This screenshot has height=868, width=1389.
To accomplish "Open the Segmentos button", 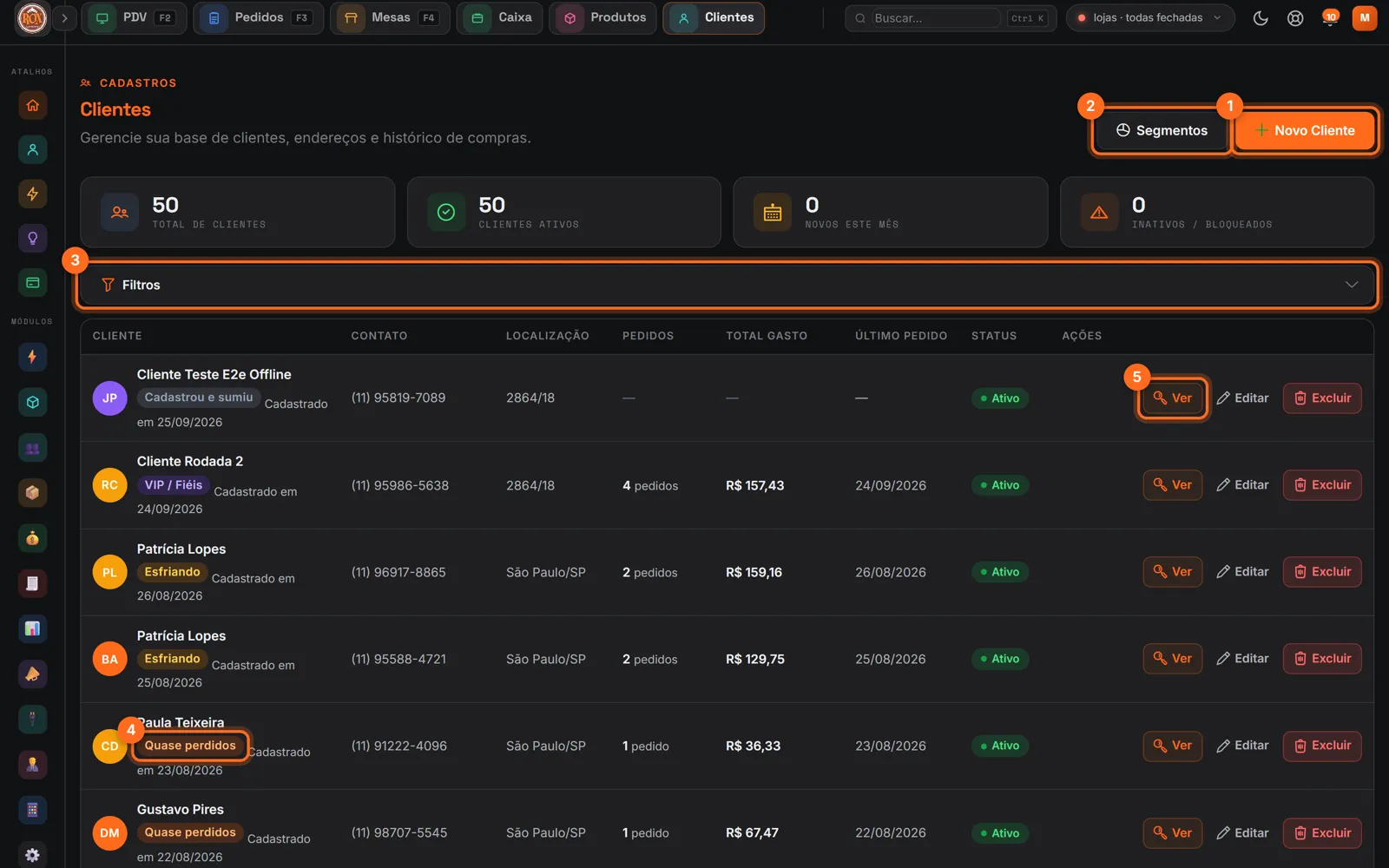I will [x=1162, y=130].
